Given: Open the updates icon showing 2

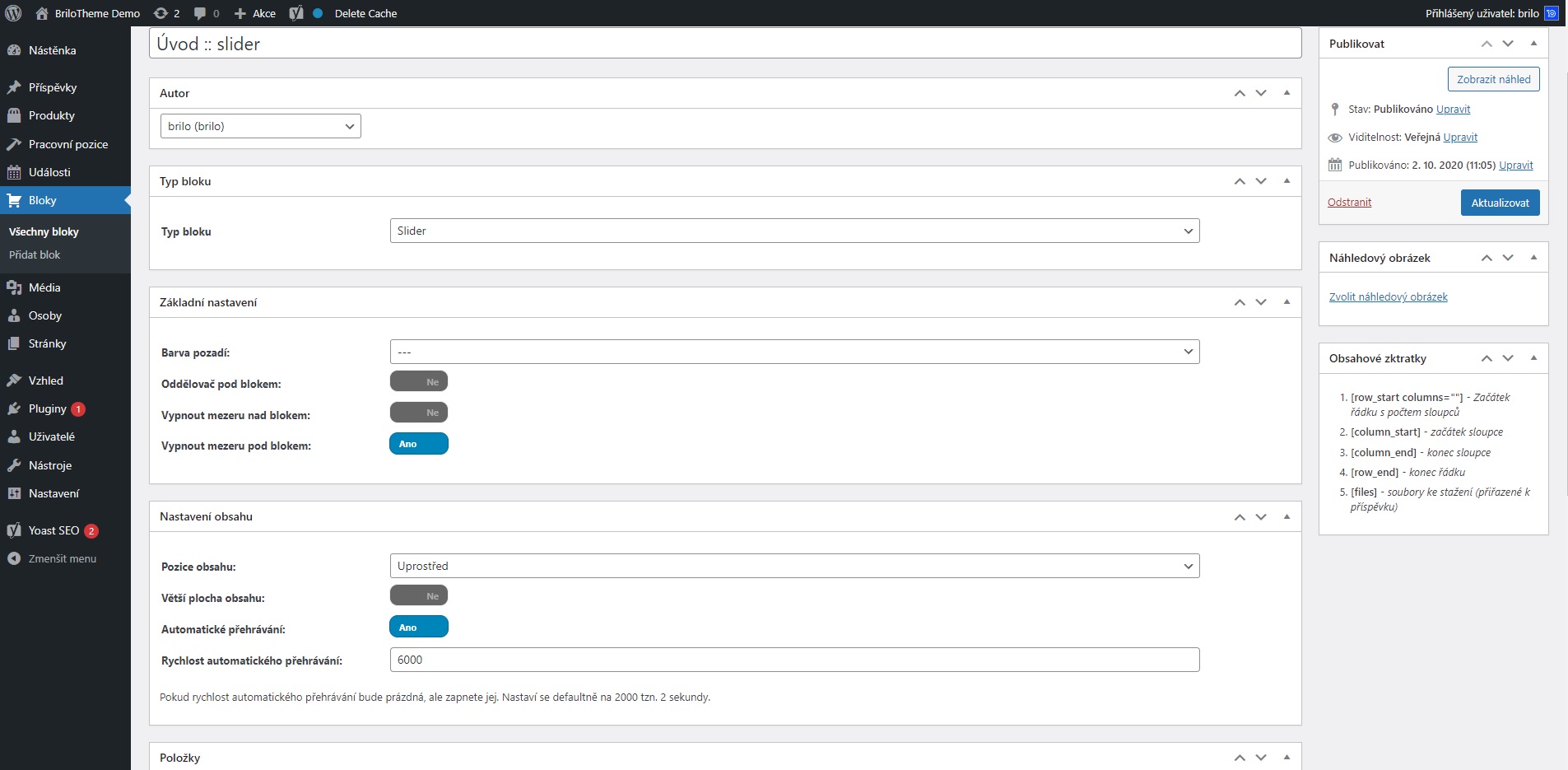Looking at the screenshot, I should point(161,13).
